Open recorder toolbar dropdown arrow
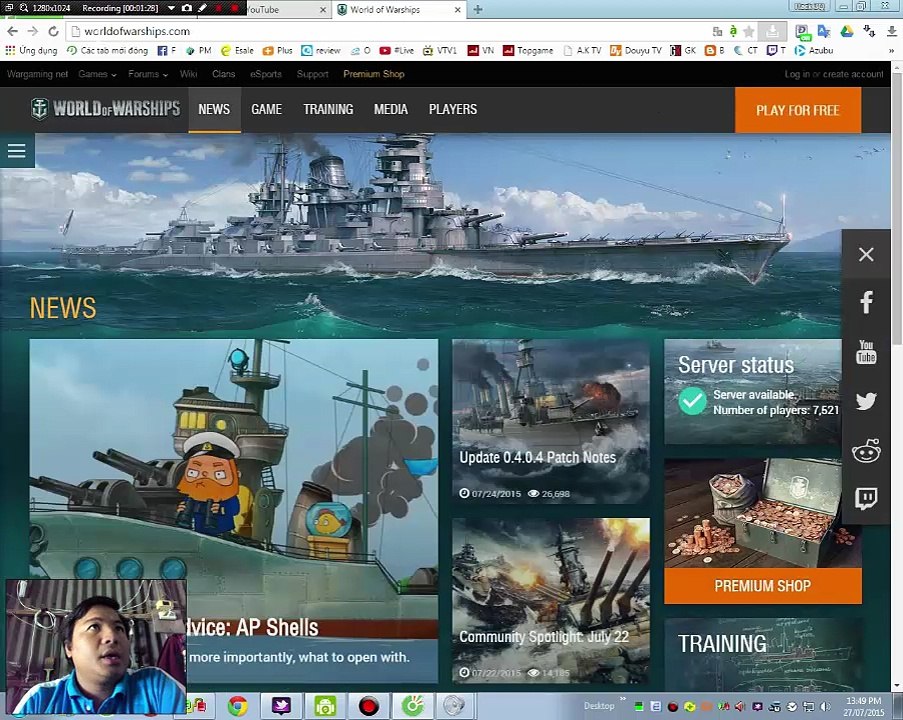Viewport: 903px width, 720px height. click(x=171, y=8)
